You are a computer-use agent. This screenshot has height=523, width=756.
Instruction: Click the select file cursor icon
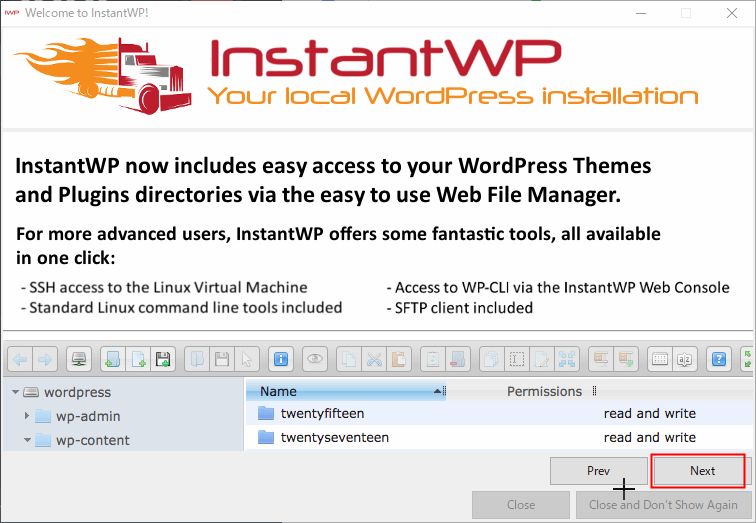[247, 359]
